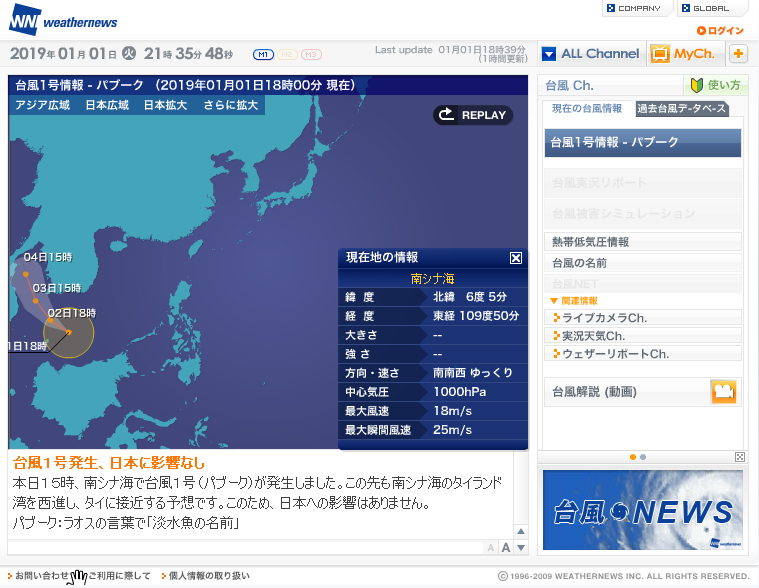Select the first orange banner dot
Viewport: 759px width, 588px height.
coord(633,457)
